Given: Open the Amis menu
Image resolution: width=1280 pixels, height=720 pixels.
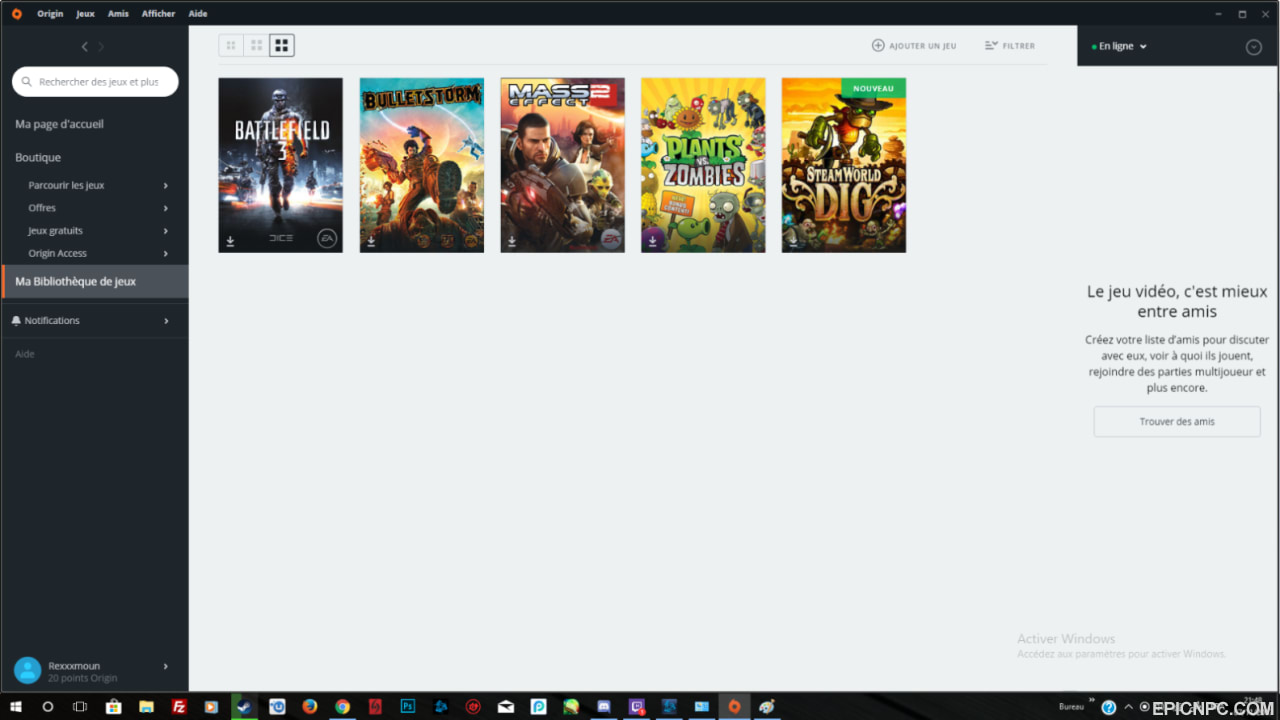Looking at the screenshot, I should pos(118,14).
